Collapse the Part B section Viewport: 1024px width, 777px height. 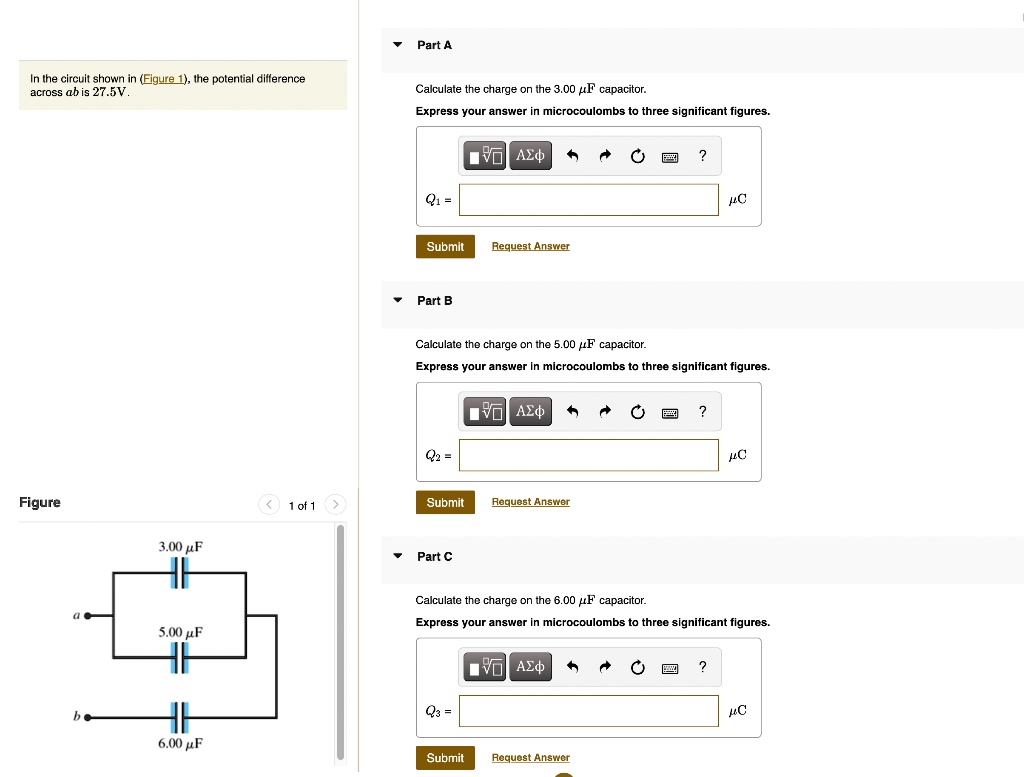396,300
